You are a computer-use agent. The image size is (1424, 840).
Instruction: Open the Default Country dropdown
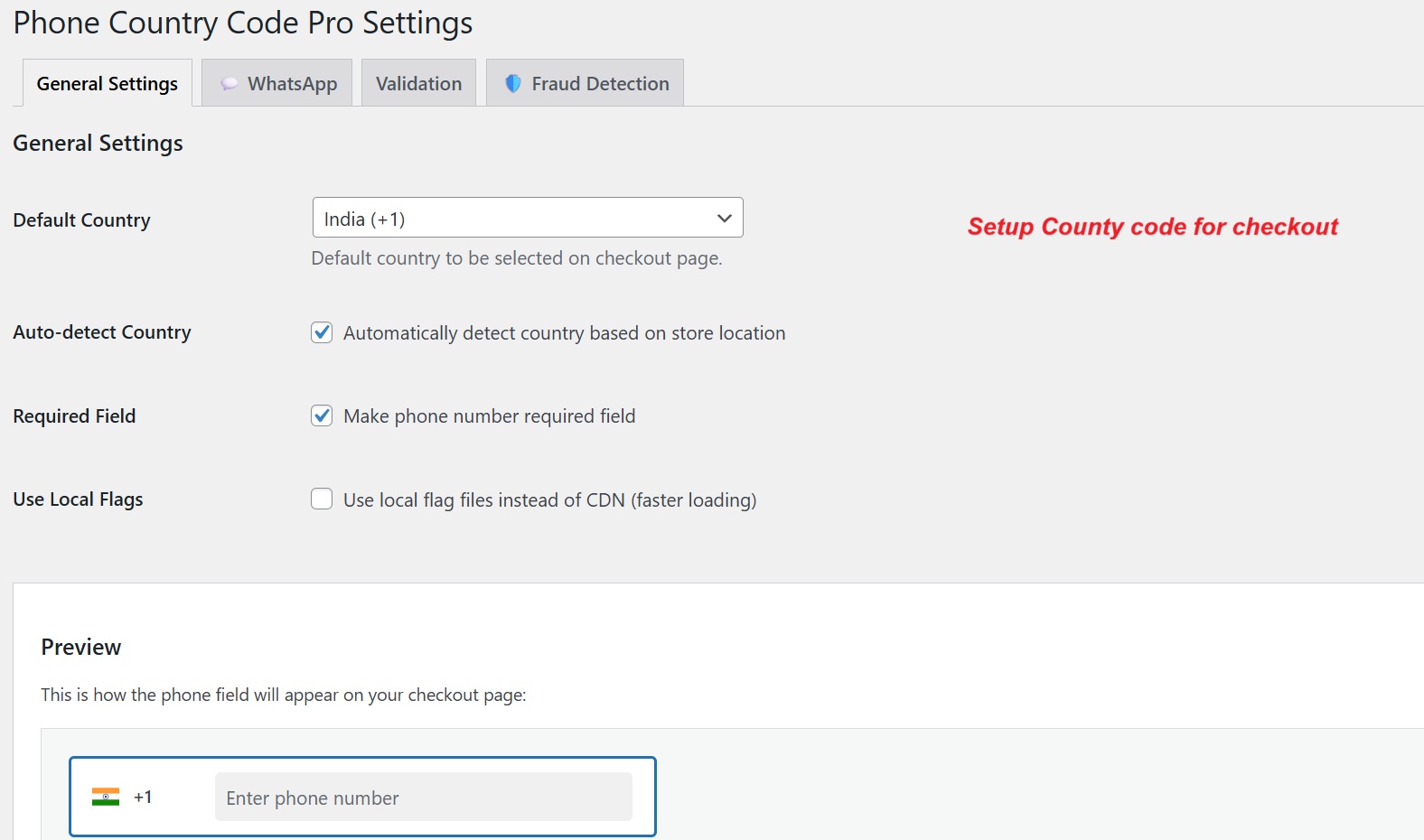click(528, 218)
